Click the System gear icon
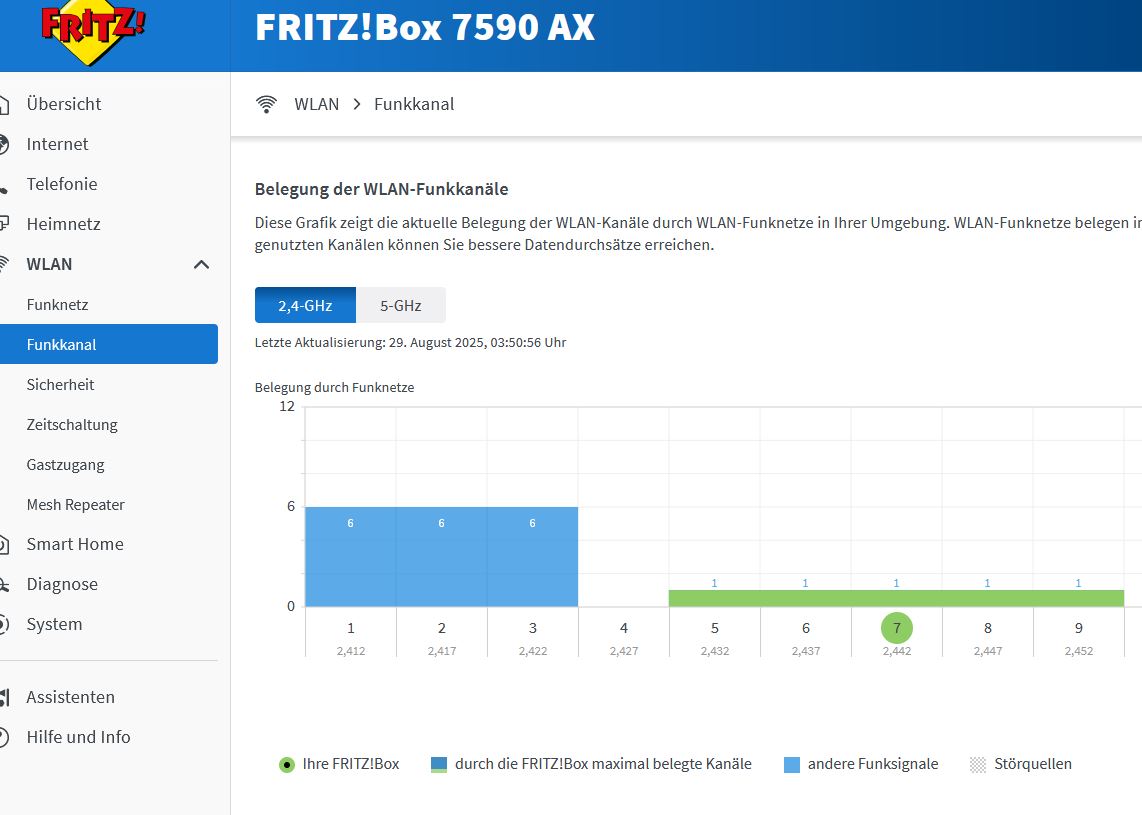The image size is (1142, 815). (x=4, y=624)
